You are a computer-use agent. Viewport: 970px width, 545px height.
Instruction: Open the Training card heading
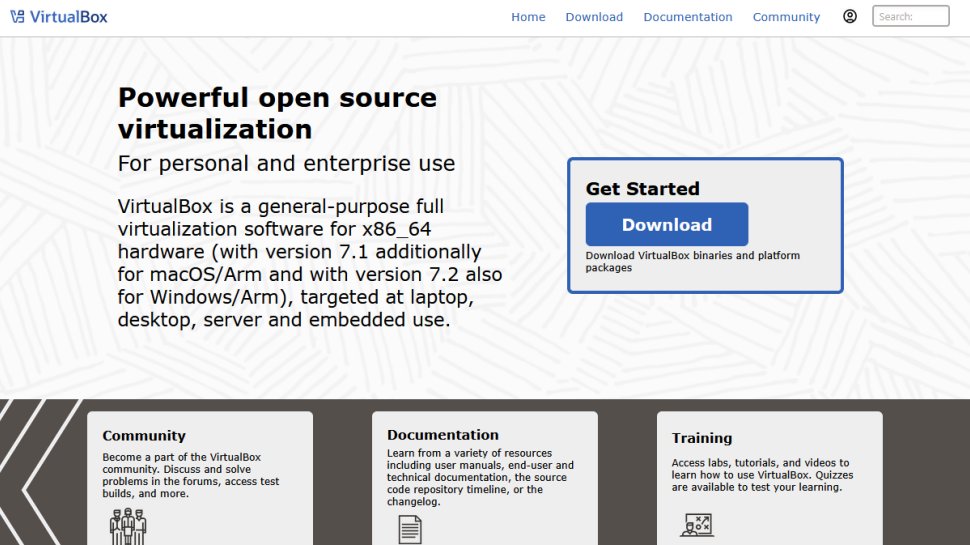(702, 438)
